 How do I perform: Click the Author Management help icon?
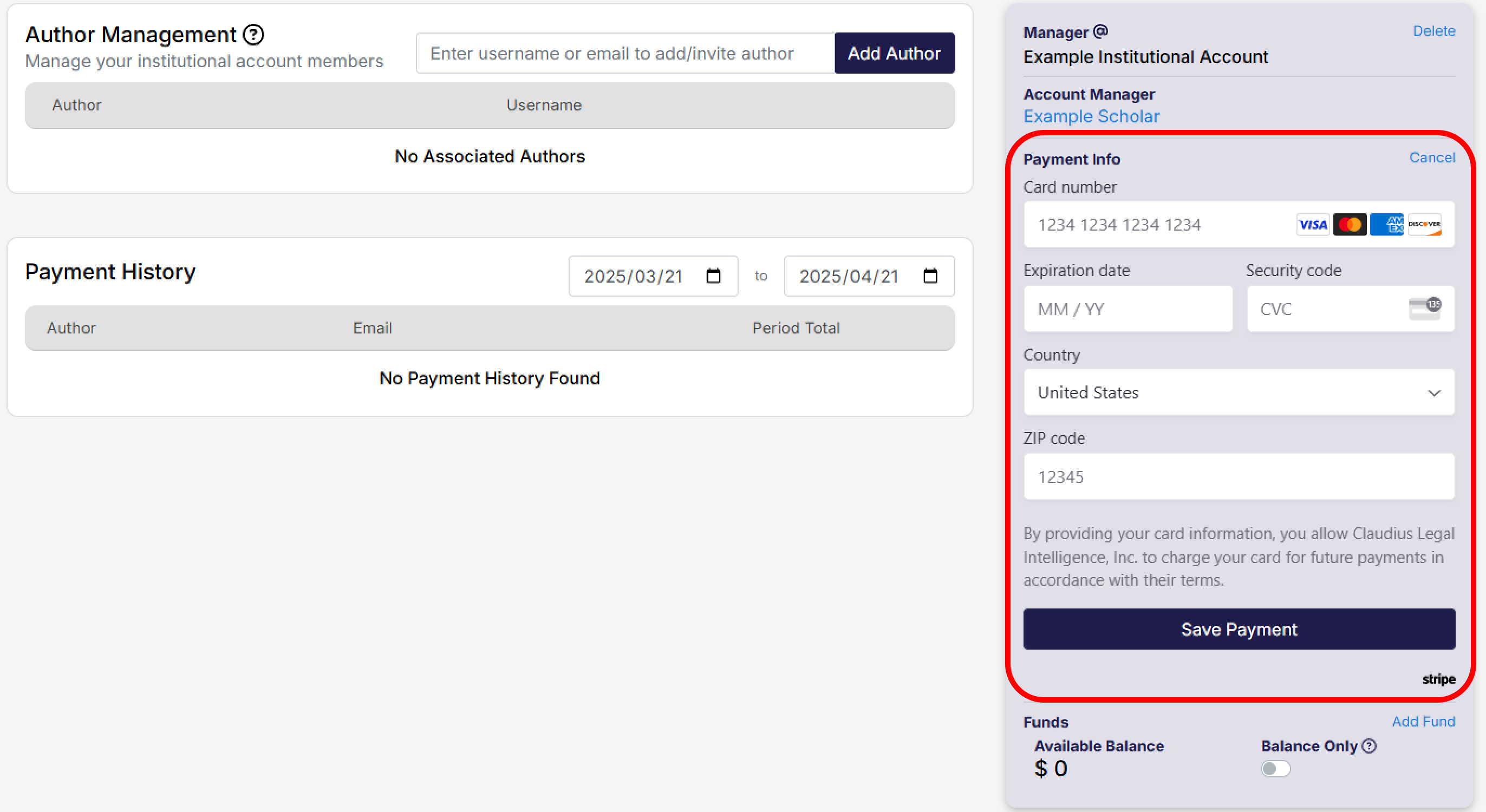pyautogui.click(x=253, y=35)
